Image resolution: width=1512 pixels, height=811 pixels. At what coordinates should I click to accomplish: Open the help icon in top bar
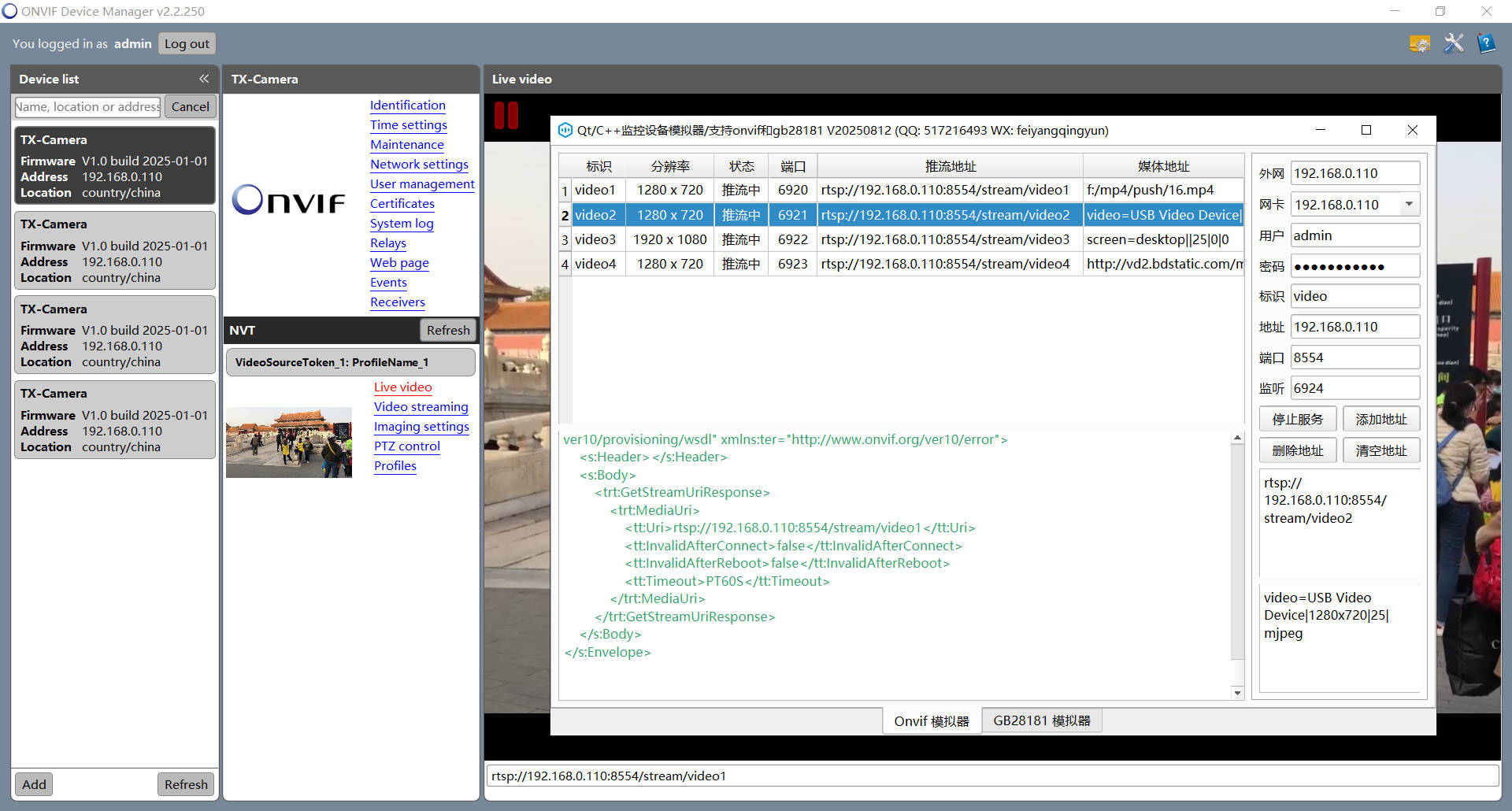tap(1486, 43)
